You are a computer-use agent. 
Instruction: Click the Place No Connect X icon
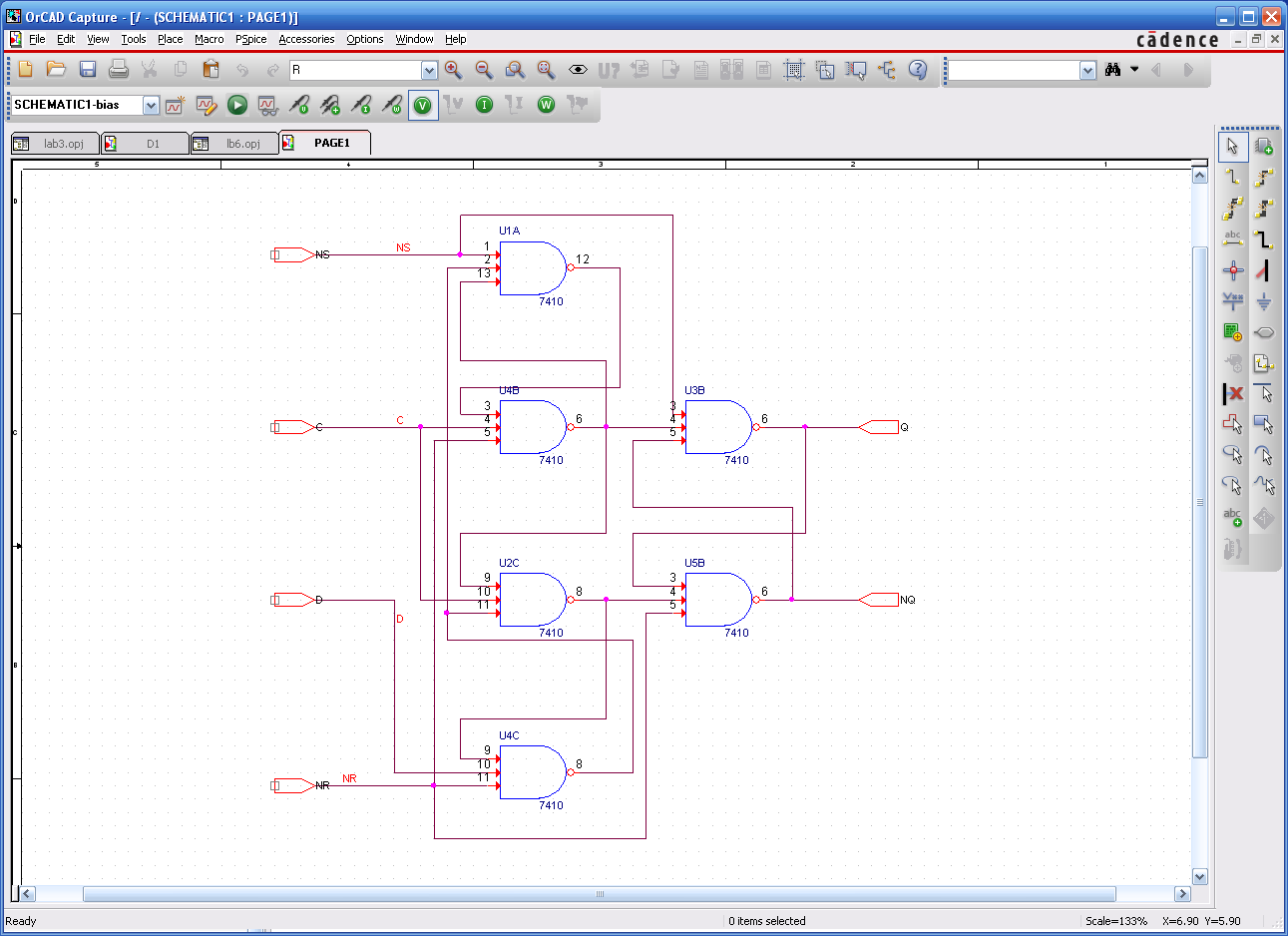1233,394
